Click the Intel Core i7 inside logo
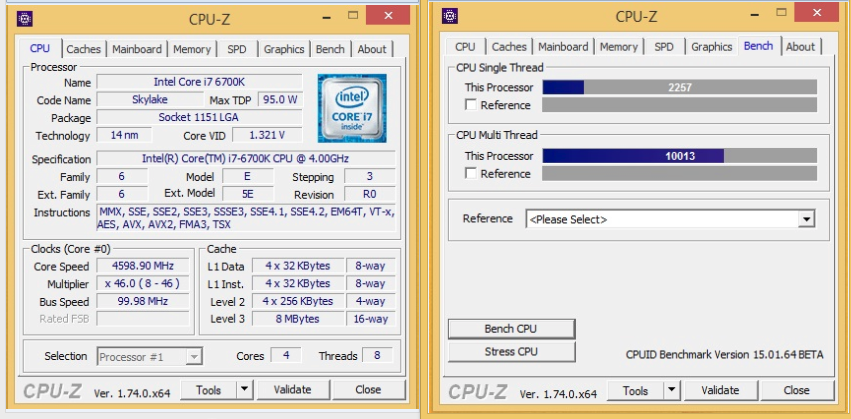The image size is (851, 419). pyautogui.click(x=352, y=108)
